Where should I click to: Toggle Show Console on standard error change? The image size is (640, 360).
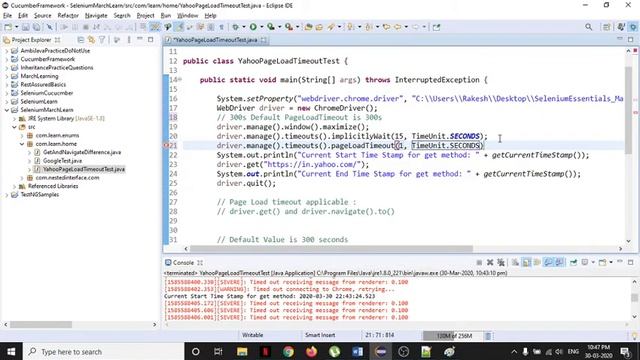[x=559, y=262]
